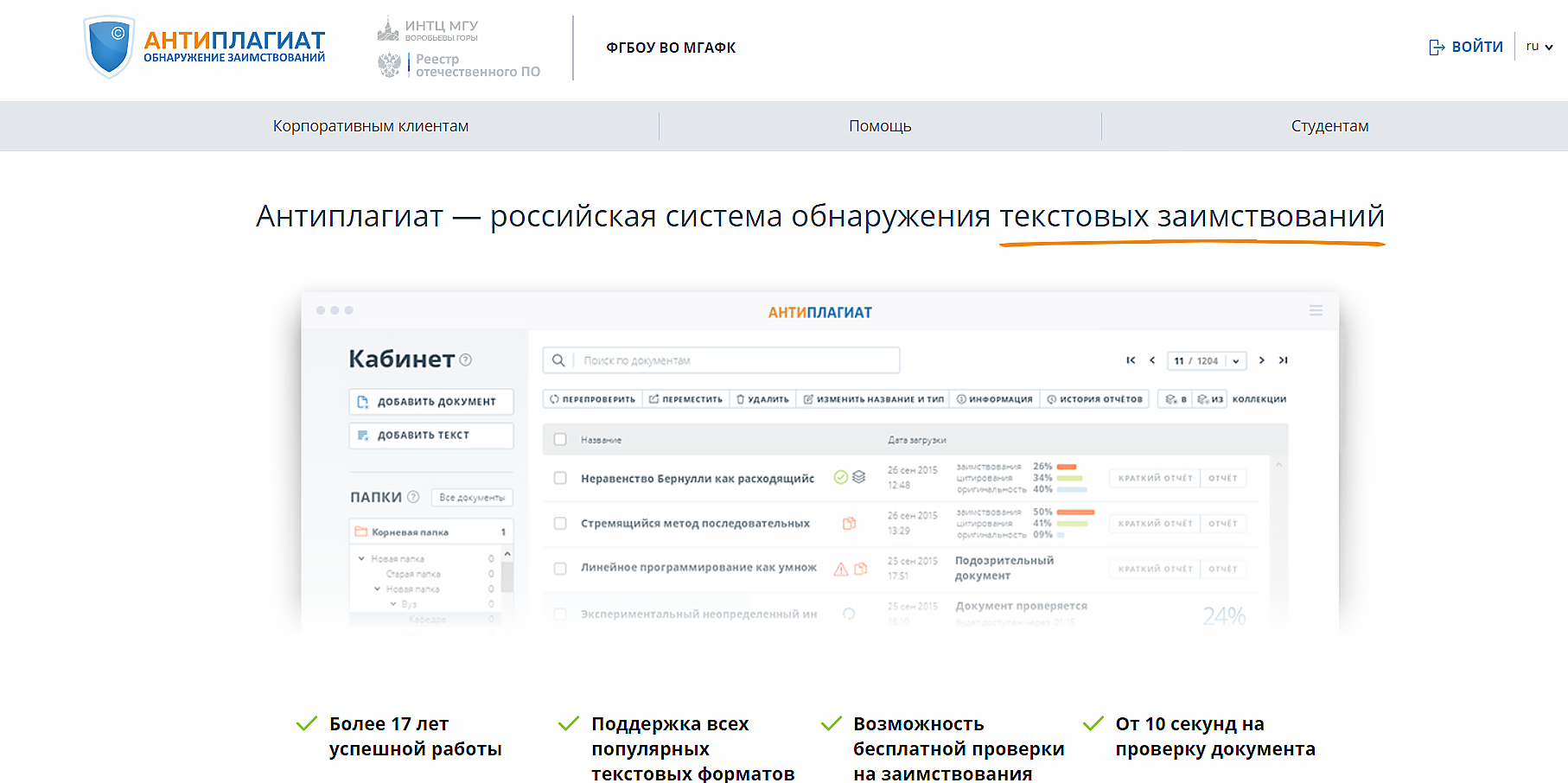This screenshot has width=1568, height=783.
Task: Click the История отчётов toolbar button
Action: point(1094,399)
